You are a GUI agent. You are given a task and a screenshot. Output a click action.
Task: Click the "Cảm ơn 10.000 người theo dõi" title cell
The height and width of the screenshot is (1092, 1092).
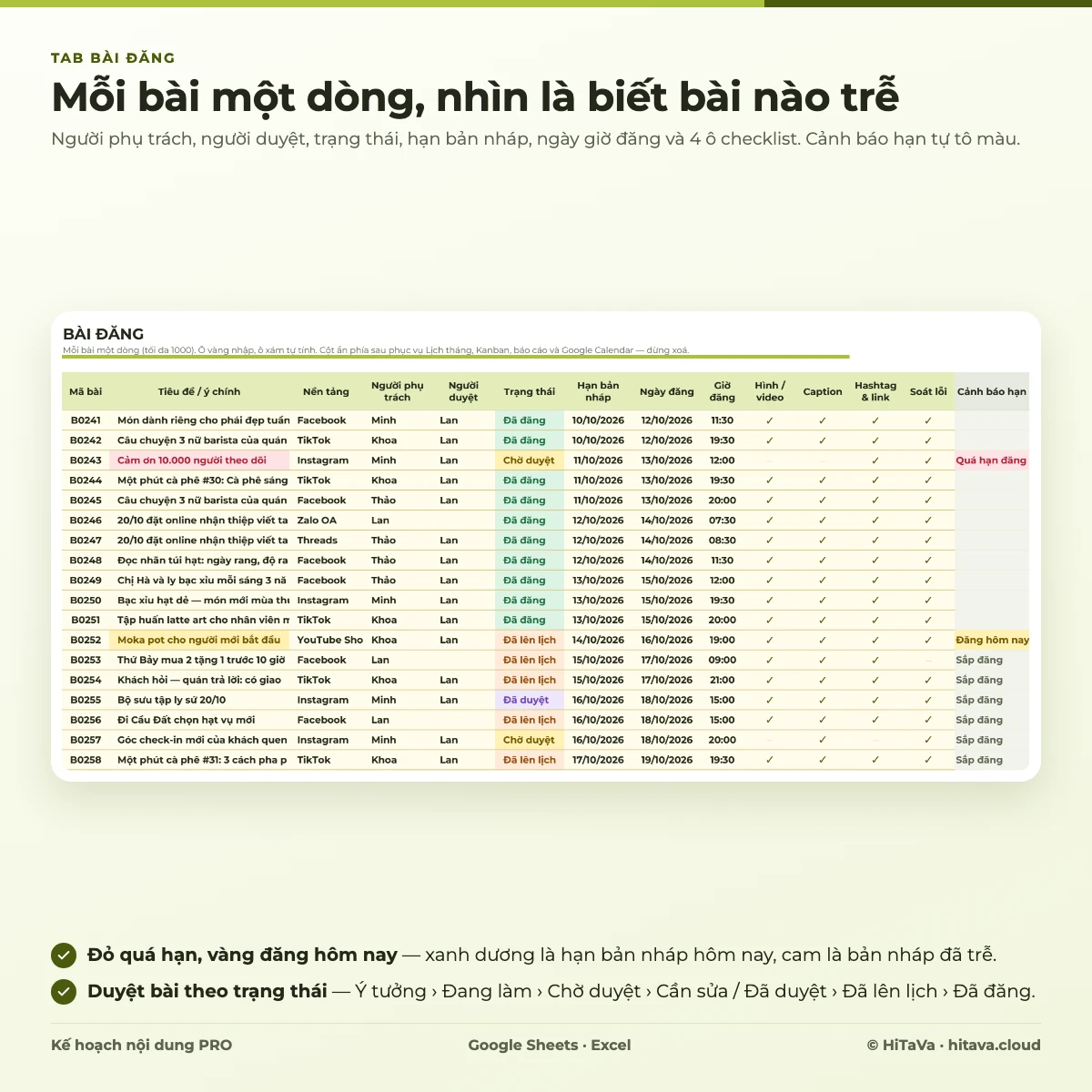pyautogui.click(x=199, y=460)
